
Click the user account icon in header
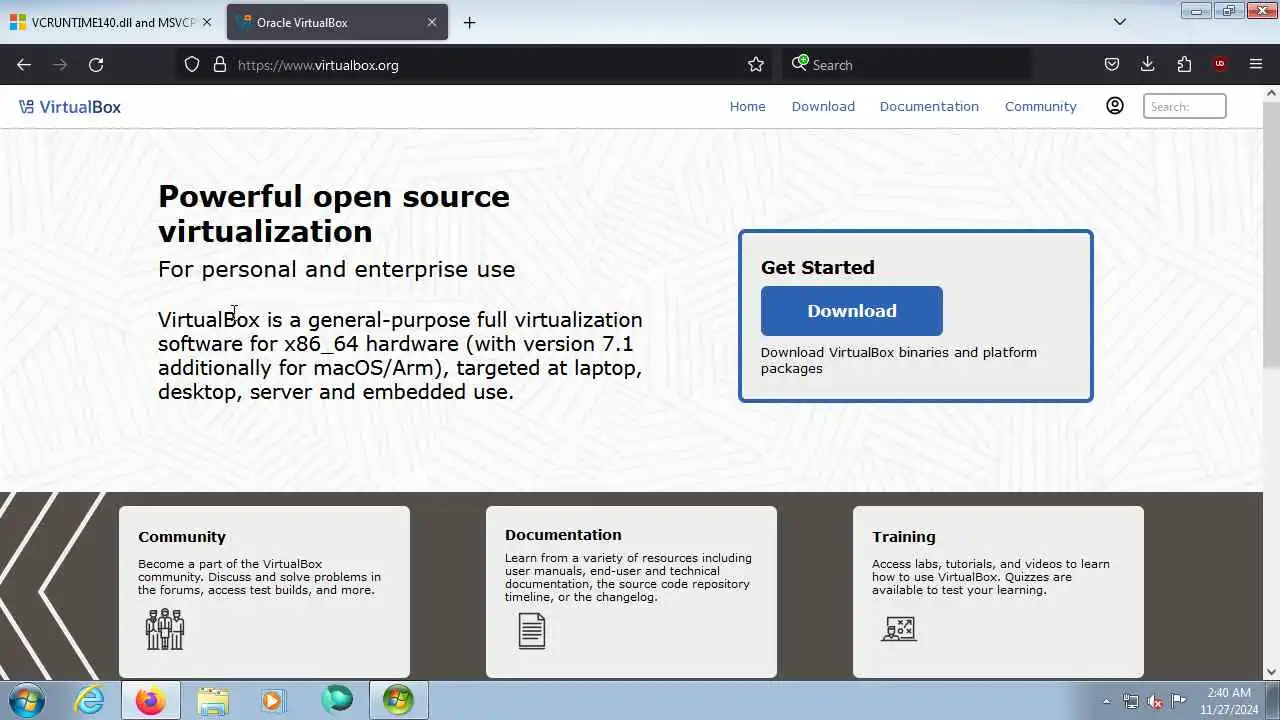click(1115, 106)
